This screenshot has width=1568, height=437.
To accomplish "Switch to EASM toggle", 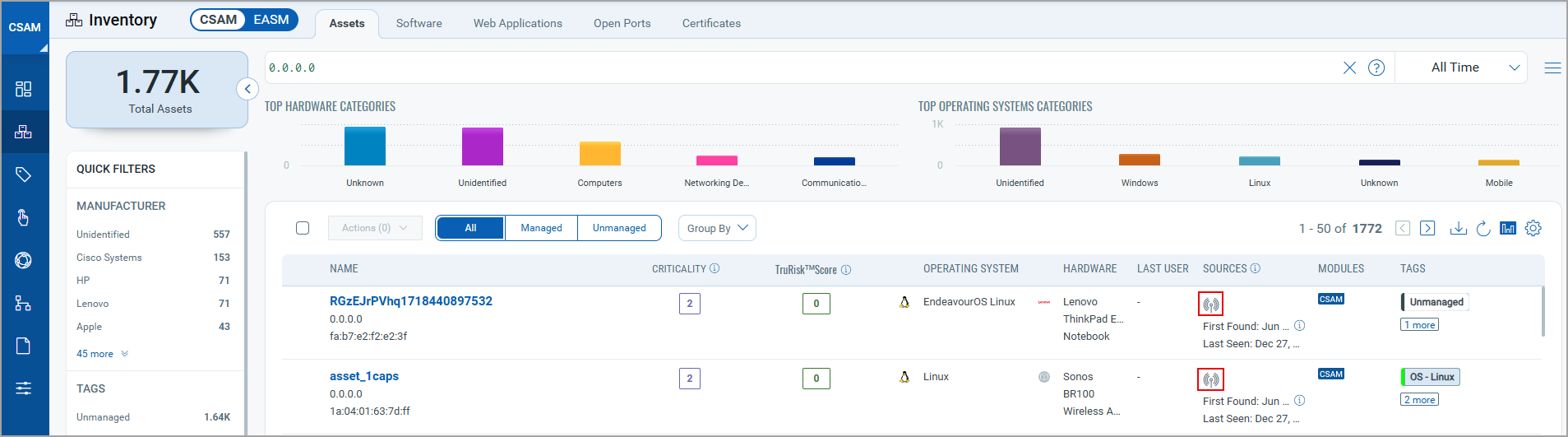I will coord(271,20).
